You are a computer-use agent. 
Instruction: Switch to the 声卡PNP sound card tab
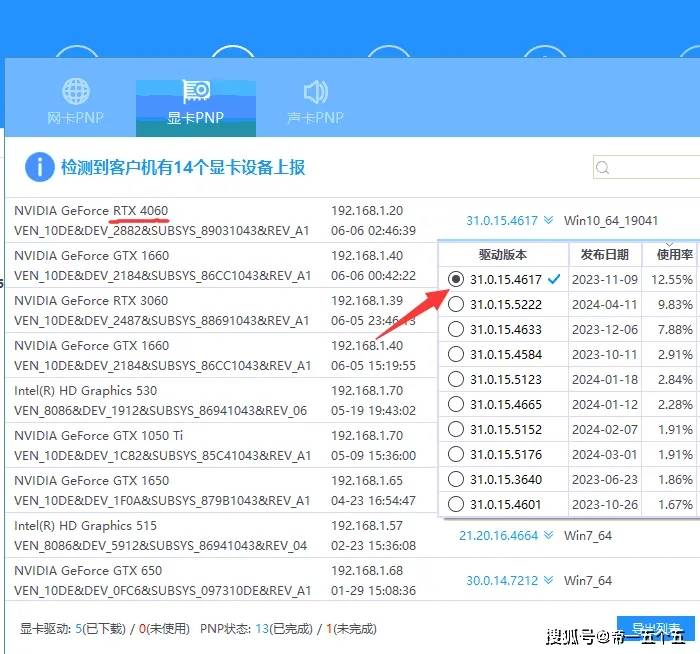click(316, 103)
